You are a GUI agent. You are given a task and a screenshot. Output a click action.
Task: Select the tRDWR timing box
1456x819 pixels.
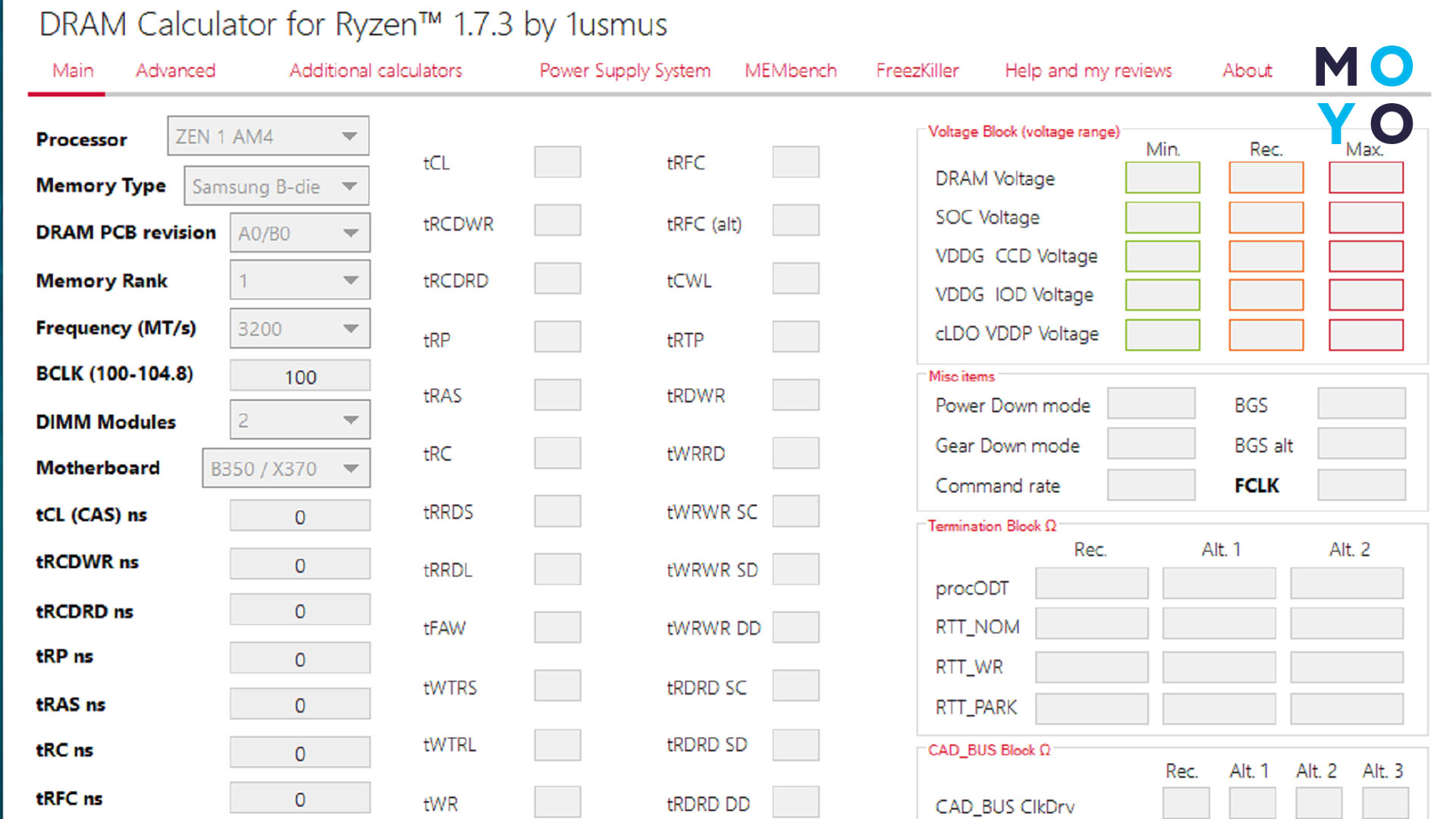(x=795, y=394)
